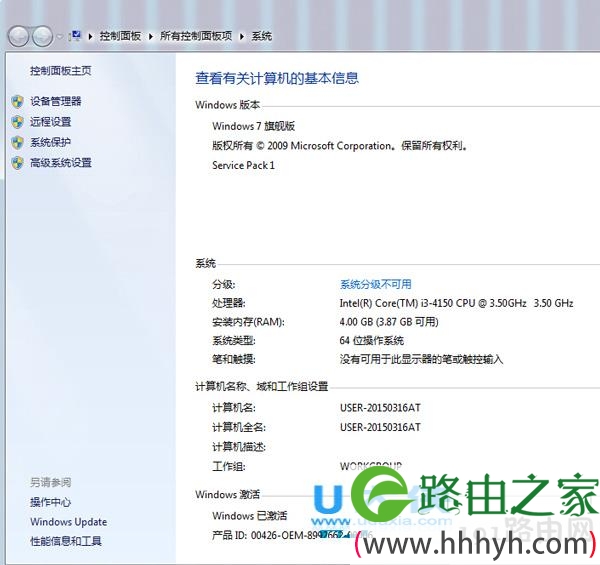The image size is (600, 565).
Task: Click the processor value Intel(R) Core(TM) i3-4150
Action: tap(456, 303)
